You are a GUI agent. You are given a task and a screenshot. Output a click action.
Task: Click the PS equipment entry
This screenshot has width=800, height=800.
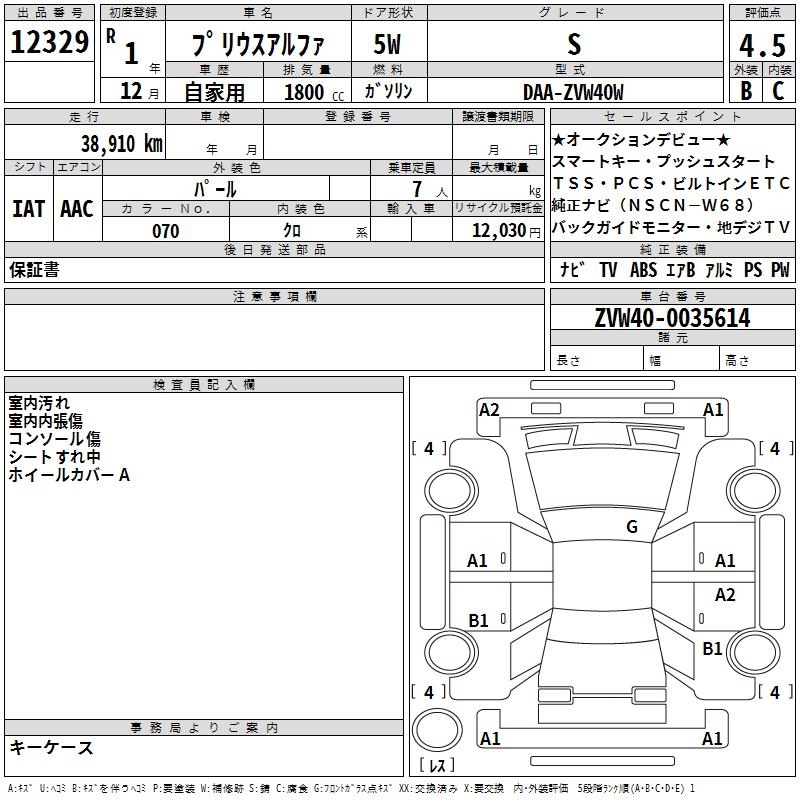753,269
